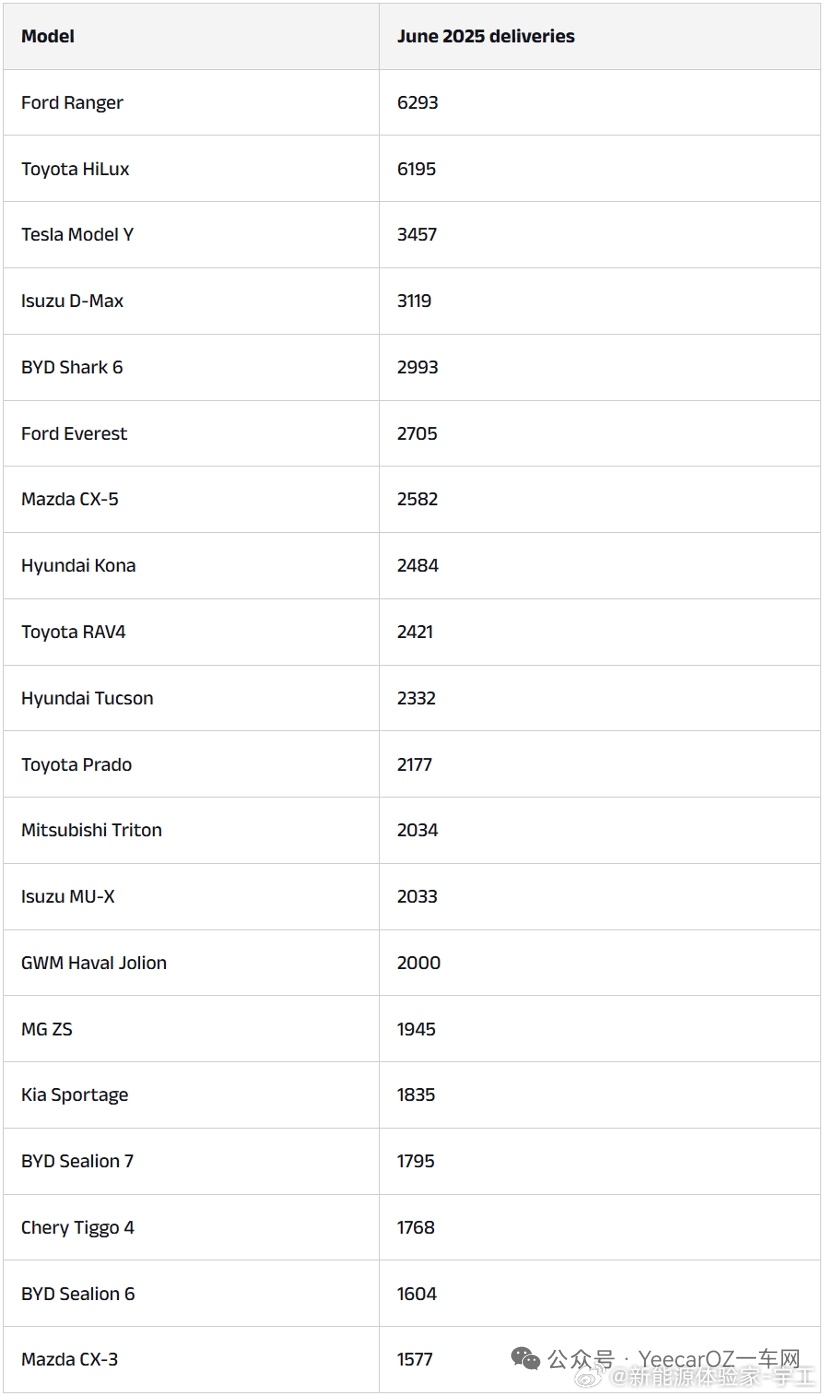Click the Chery Tiggo 4 model label

click(x=78, y=1228)
